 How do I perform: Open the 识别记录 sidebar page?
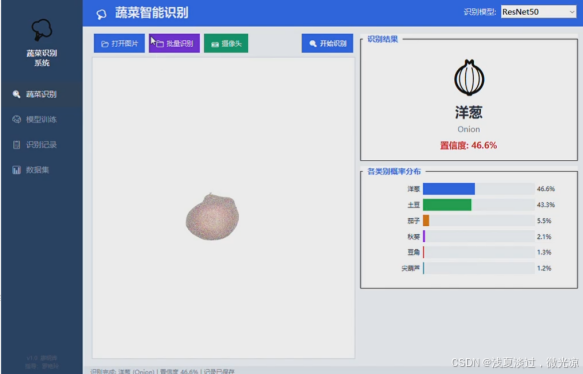42,145
